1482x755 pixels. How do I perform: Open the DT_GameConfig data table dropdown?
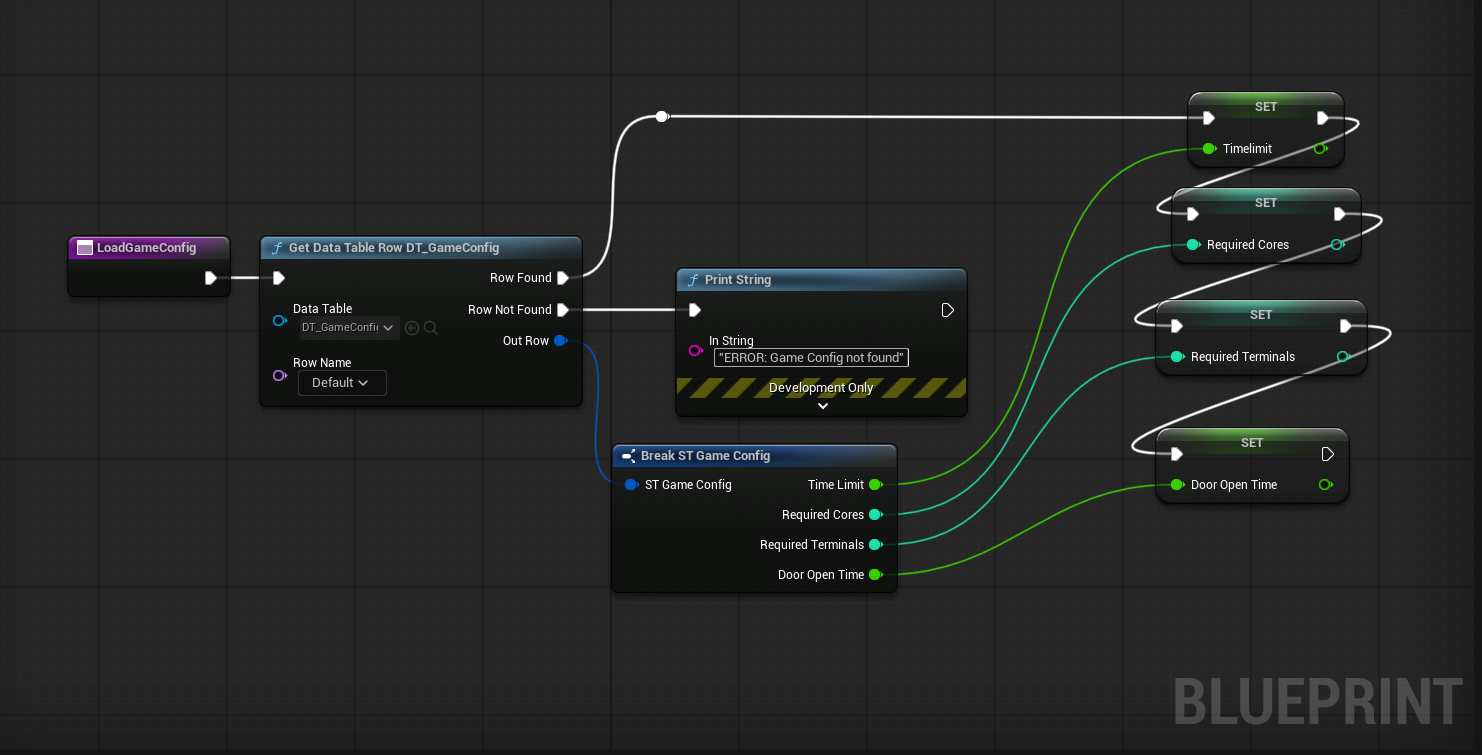tap(350, 327)
